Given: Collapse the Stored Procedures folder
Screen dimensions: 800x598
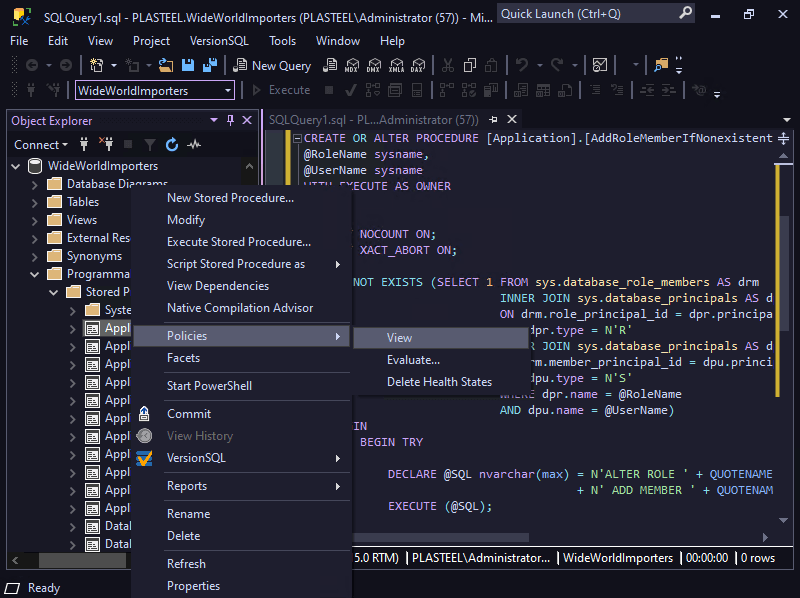Looking at the screenshot, I should coord(54,292).
